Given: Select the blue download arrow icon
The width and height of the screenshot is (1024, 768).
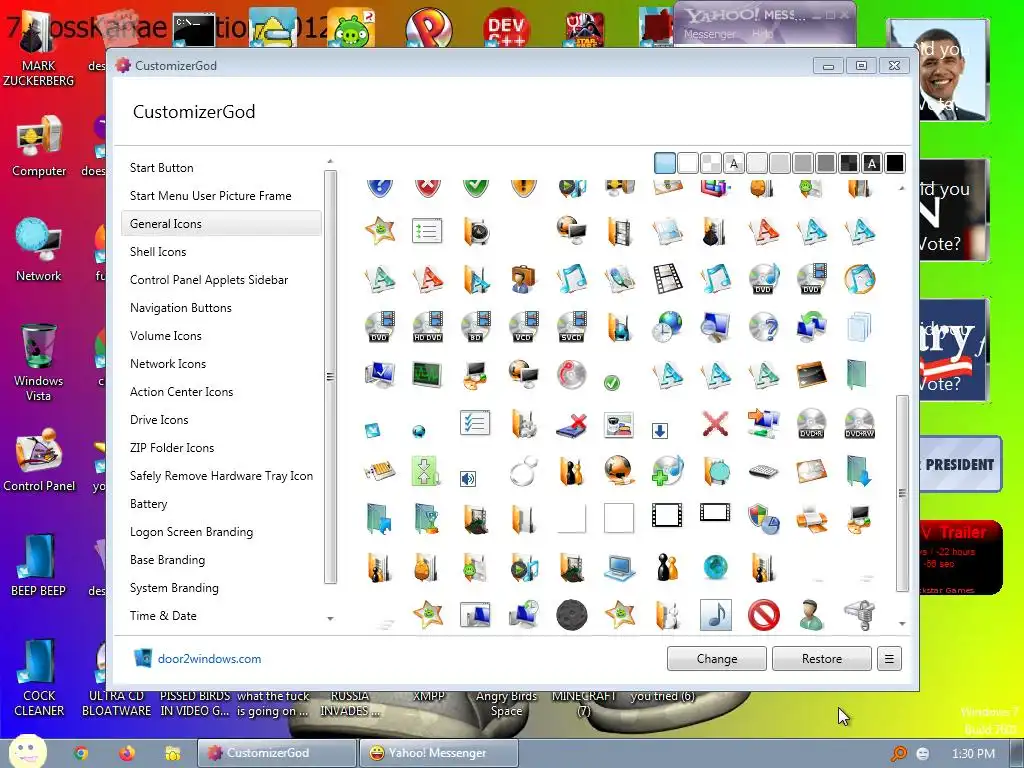Looking at the screenshot, I should pyautogui.click(x=660, y=430).
